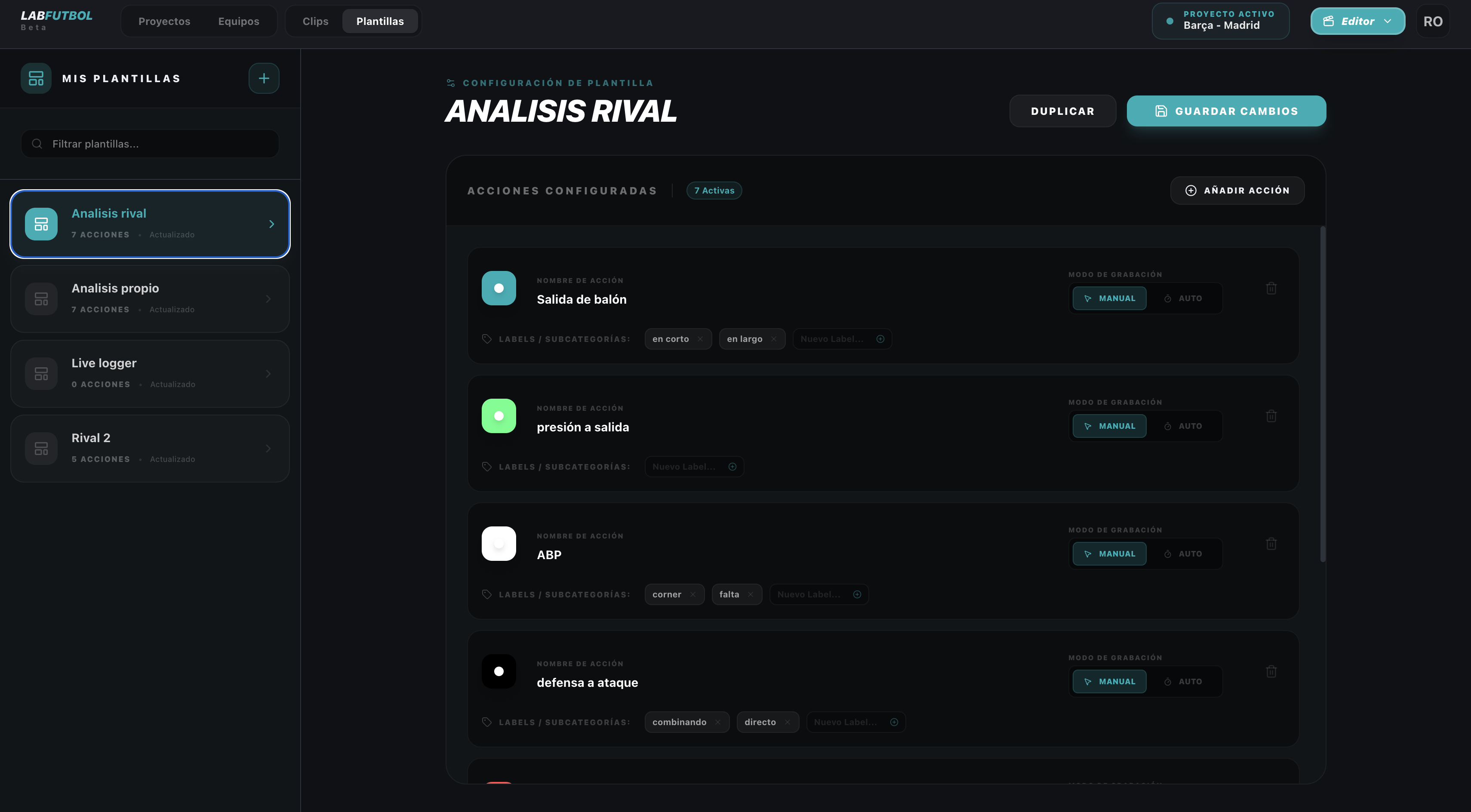The height and width of the screenshot is (812, 1471).
Task: Click add-label plus in defensa a ataque row
Action: [894, 723]
